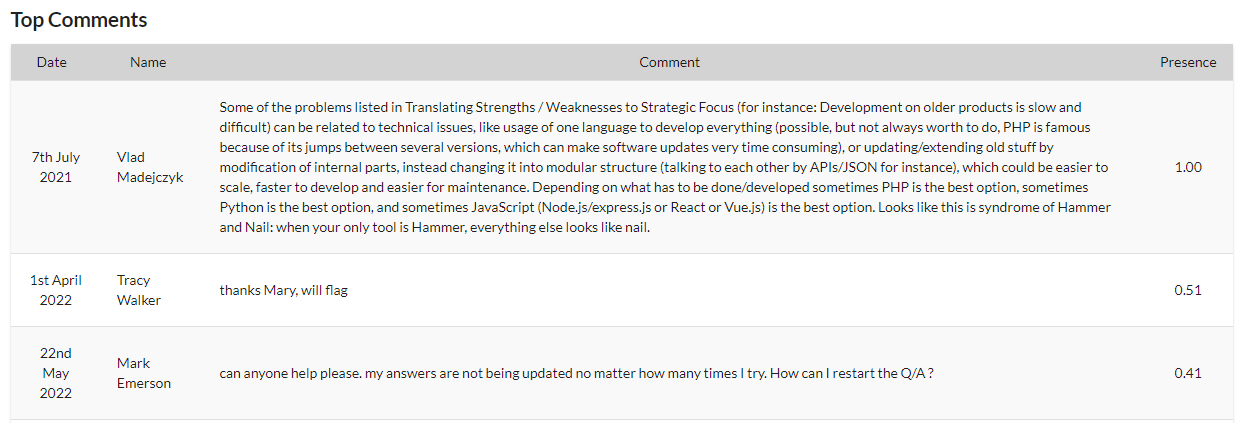Sort by the Name column header

[148, 62]
